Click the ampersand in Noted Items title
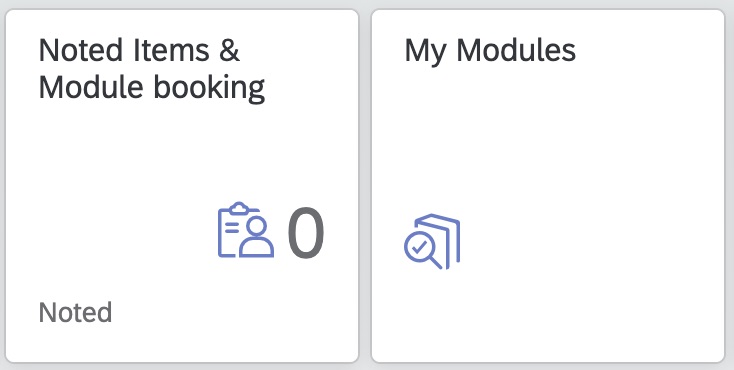Image resolution: width=734 pixels, height=370 pixels. [229, 50]
